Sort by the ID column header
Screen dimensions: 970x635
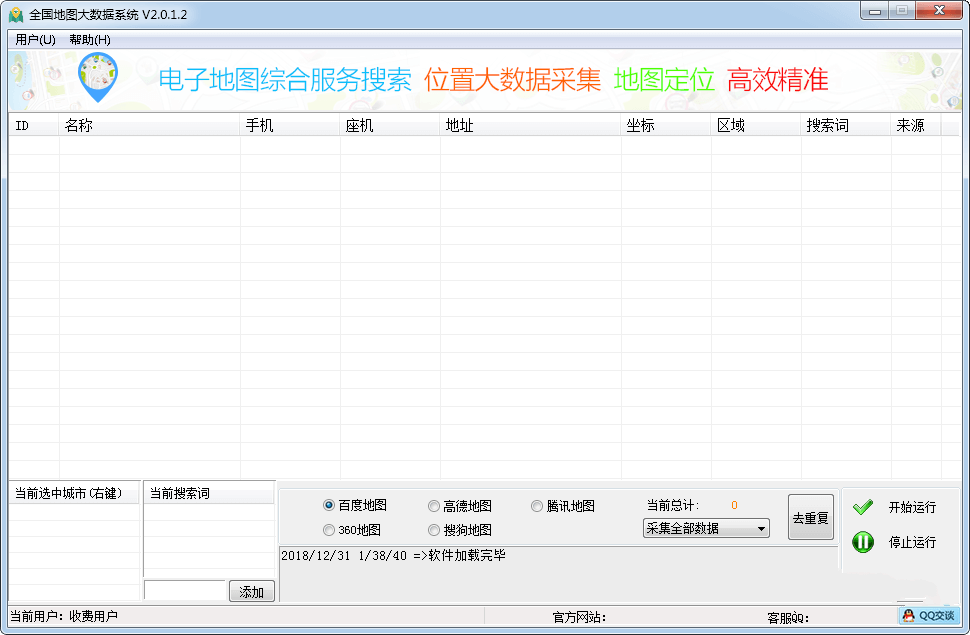[x=34, y=125]
